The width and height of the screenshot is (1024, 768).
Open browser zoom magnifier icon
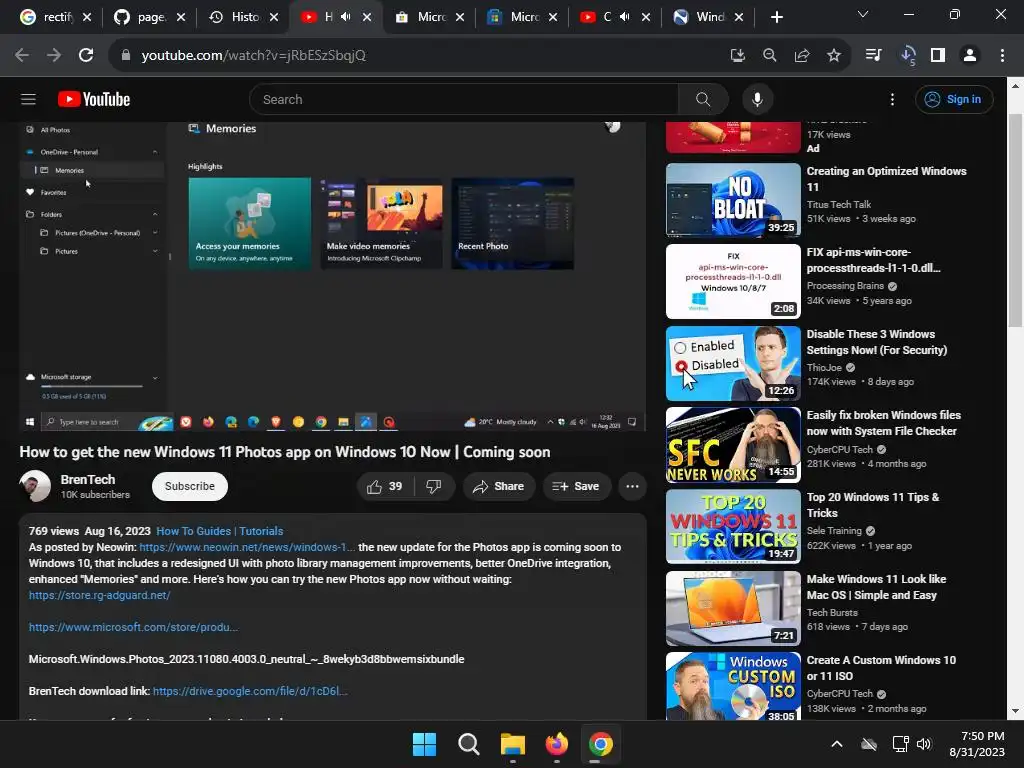point(770,56)
